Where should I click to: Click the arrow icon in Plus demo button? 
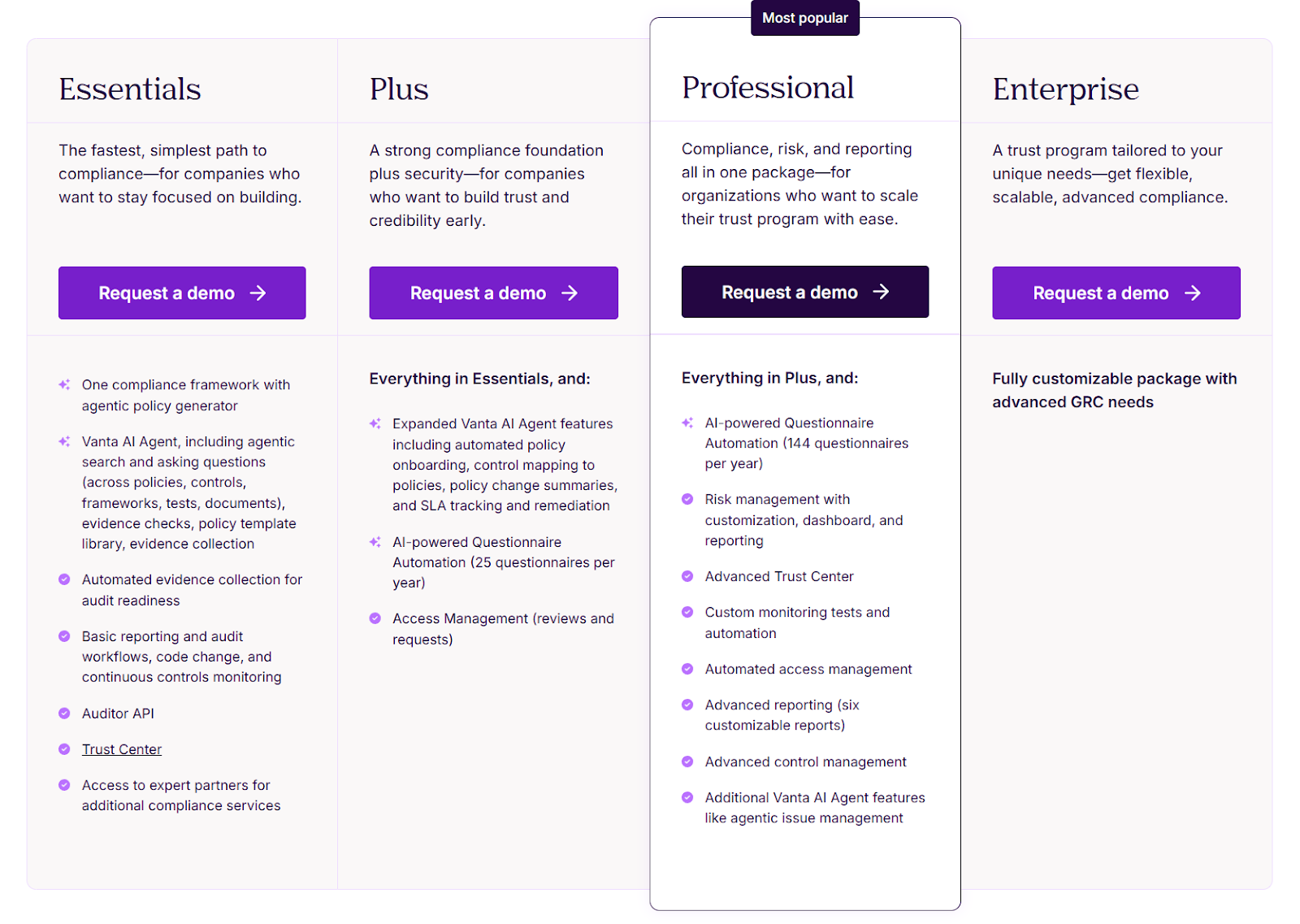tap(571, 293)
